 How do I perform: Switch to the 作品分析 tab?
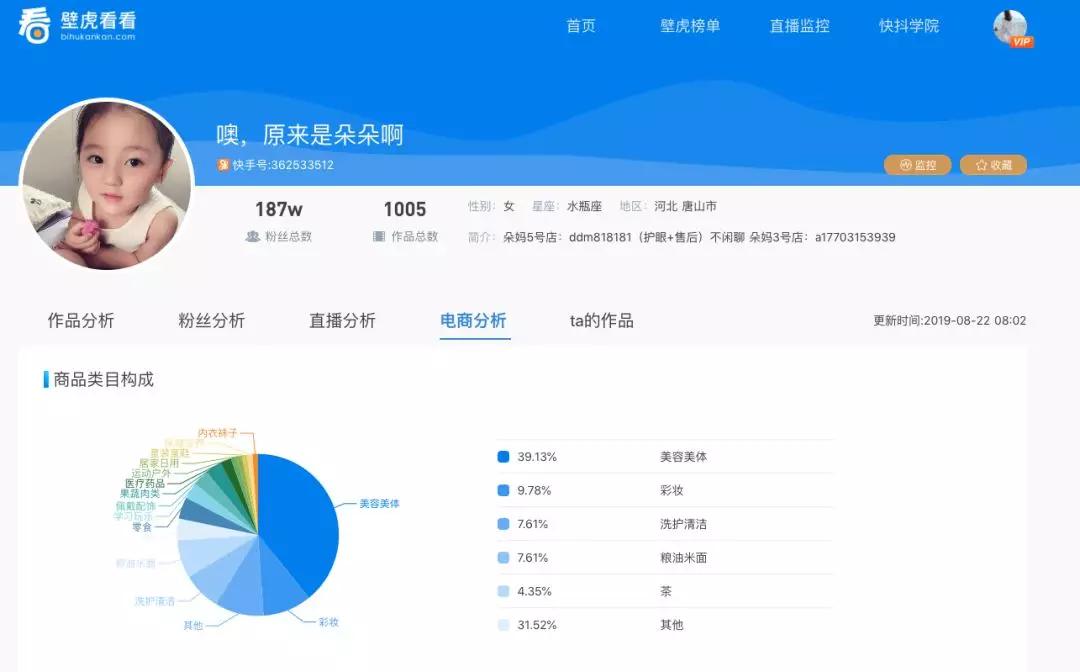pos(81,321)
